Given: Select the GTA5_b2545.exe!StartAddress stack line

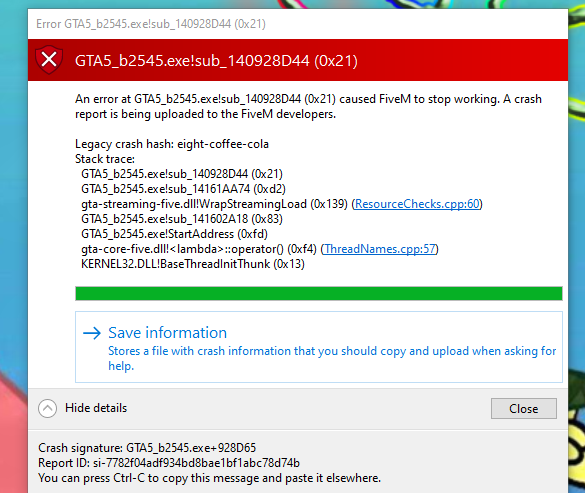Looking at the screenshot, I should (x=174, y=234).
